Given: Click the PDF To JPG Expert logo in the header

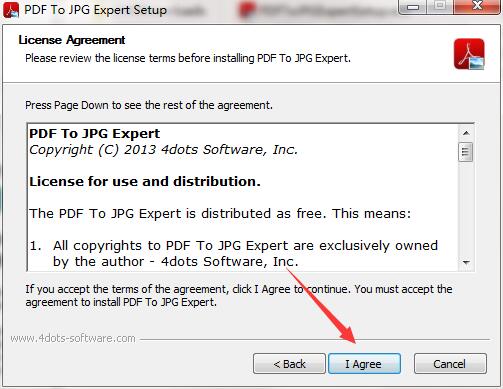Looking at the screenshot, I should [x=469, y=54].
